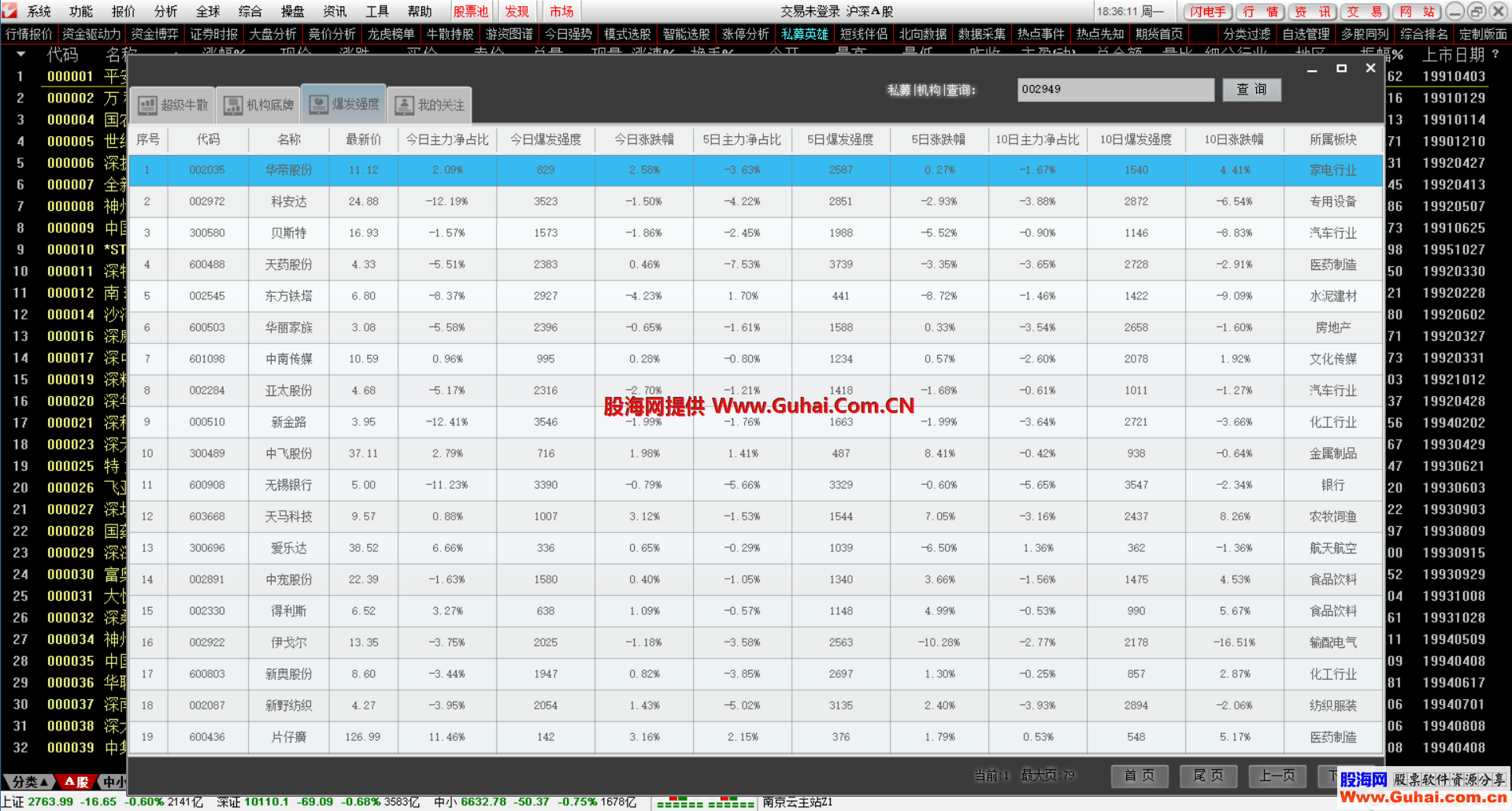This screenshot has width=1512, height=811.
Task: Open the 我的关注 tab
Action: [430, 105]
